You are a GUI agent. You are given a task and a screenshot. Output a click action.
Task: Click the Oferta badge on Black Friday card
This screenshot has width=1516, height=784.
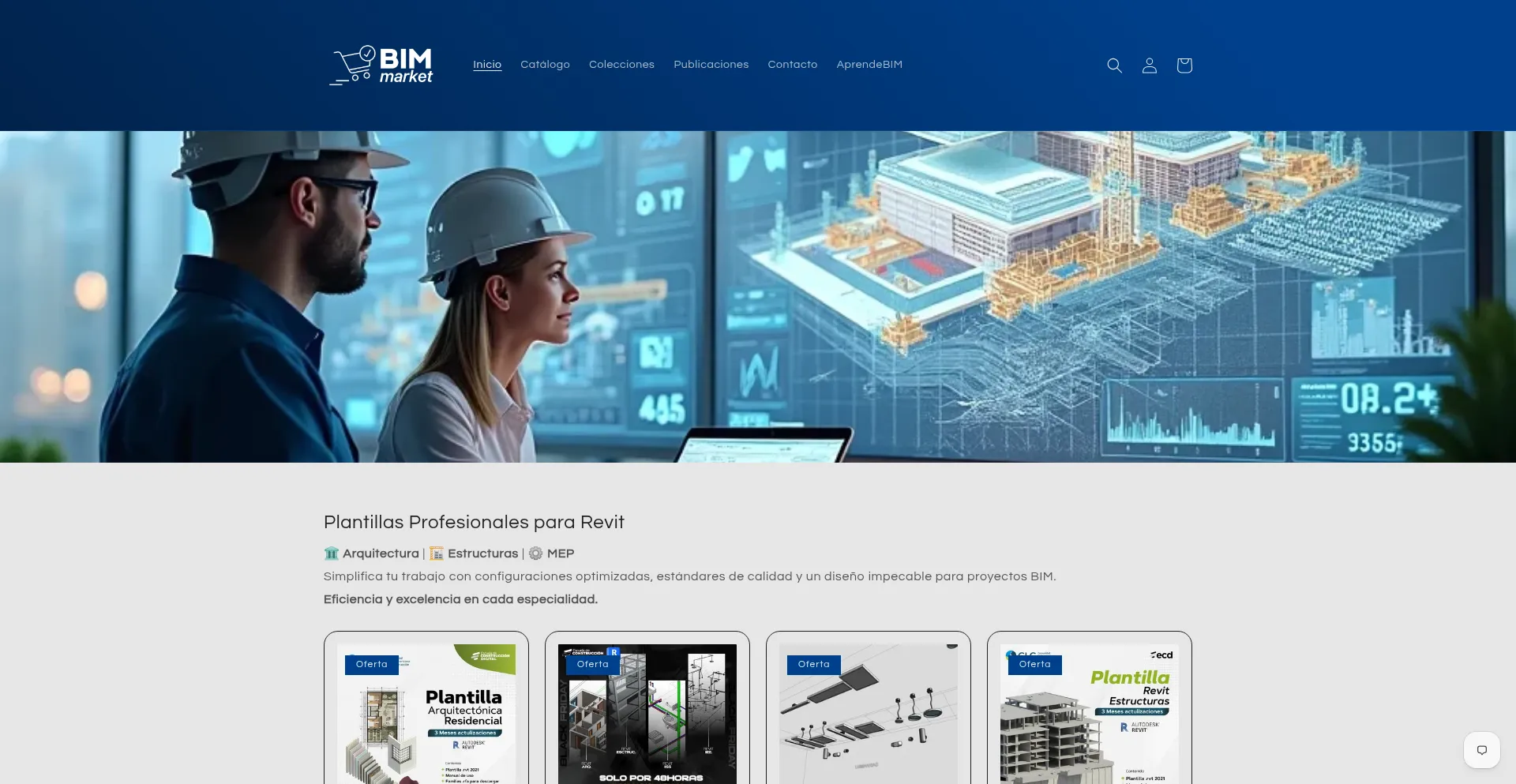[x=593, y=665]
